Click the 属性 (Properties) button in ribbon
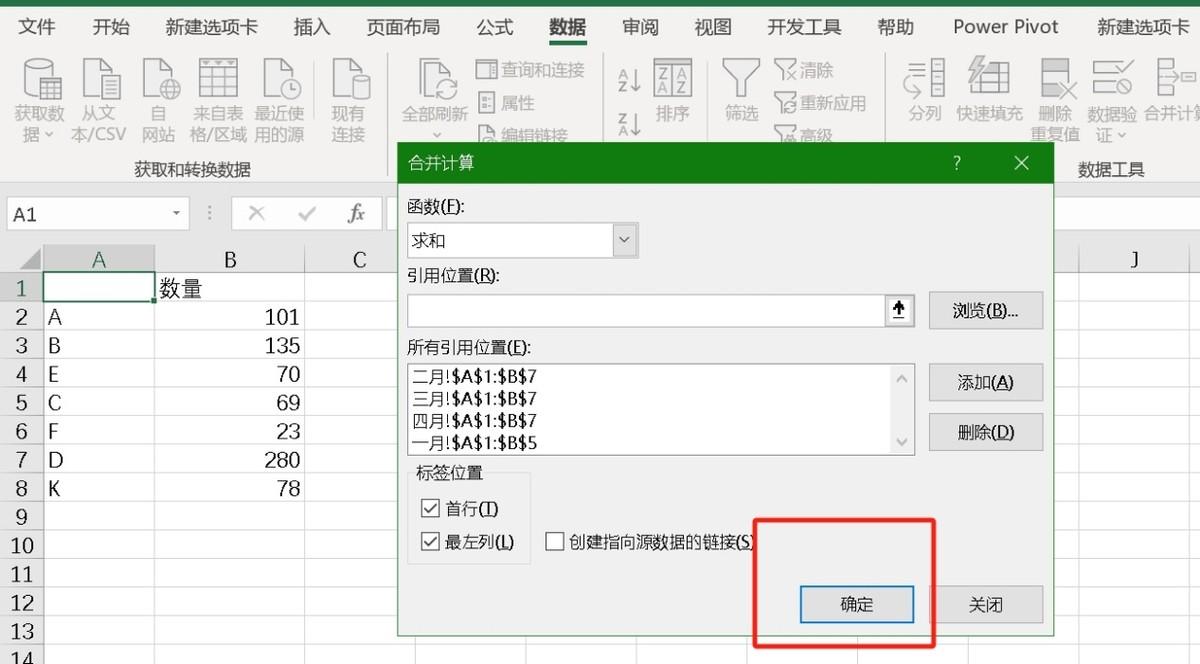The image size is (1200, 664). tap(507, 103)
